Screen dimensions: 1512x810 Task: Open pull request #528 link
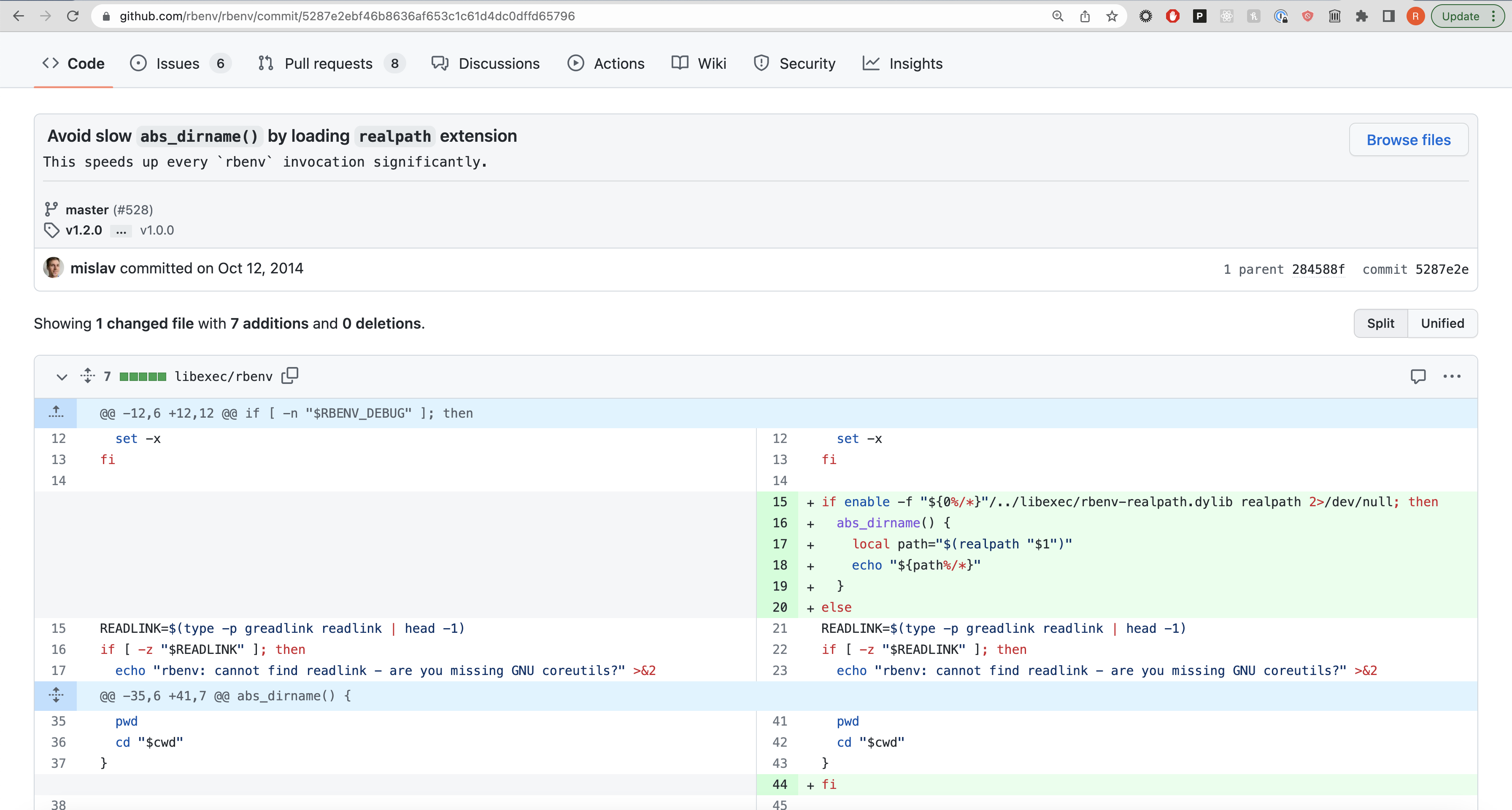(x=133, y=210)
